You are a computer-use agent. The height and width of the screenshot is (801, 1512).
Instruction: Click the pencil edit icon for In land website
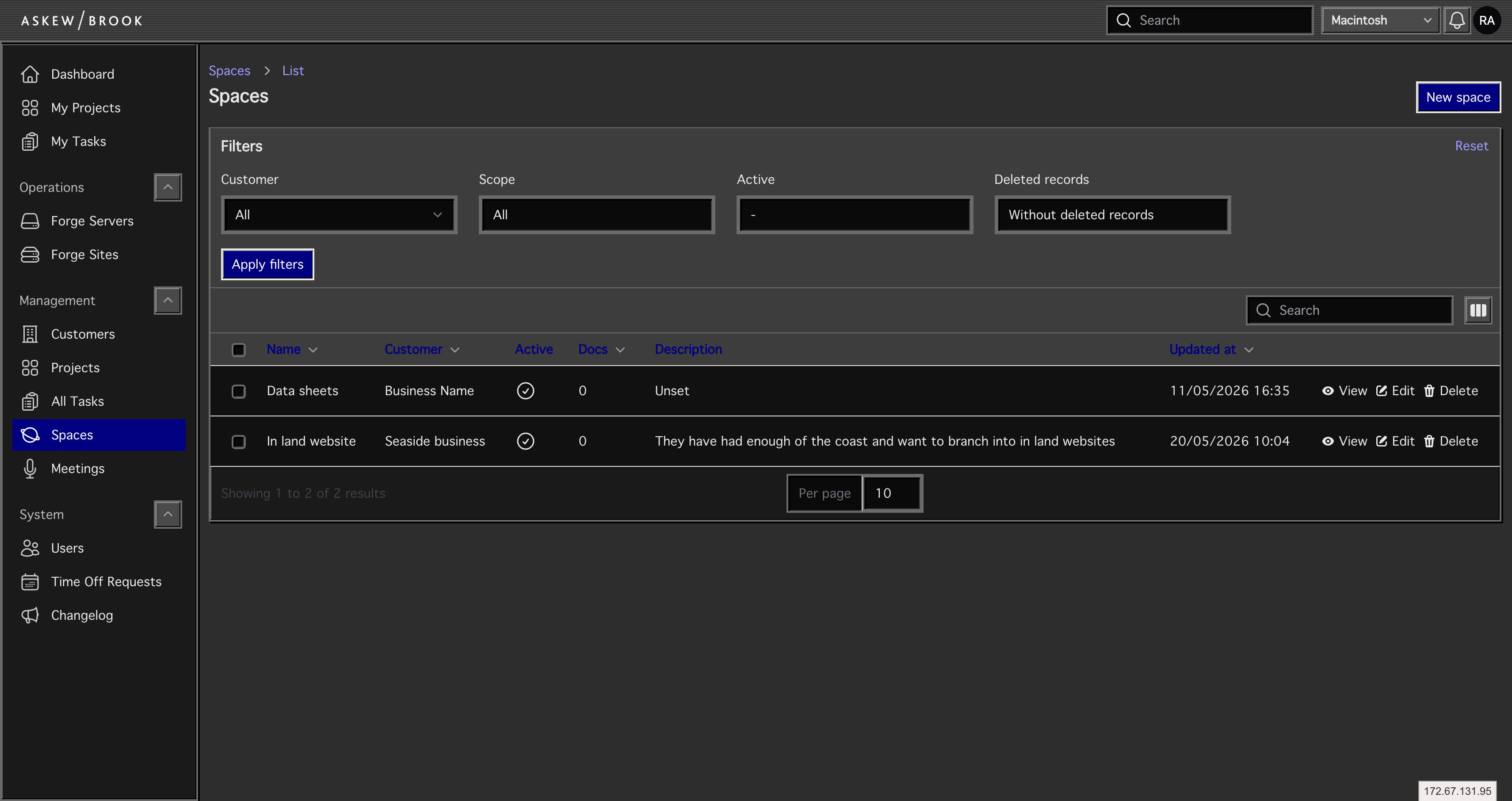(1382, 441)
